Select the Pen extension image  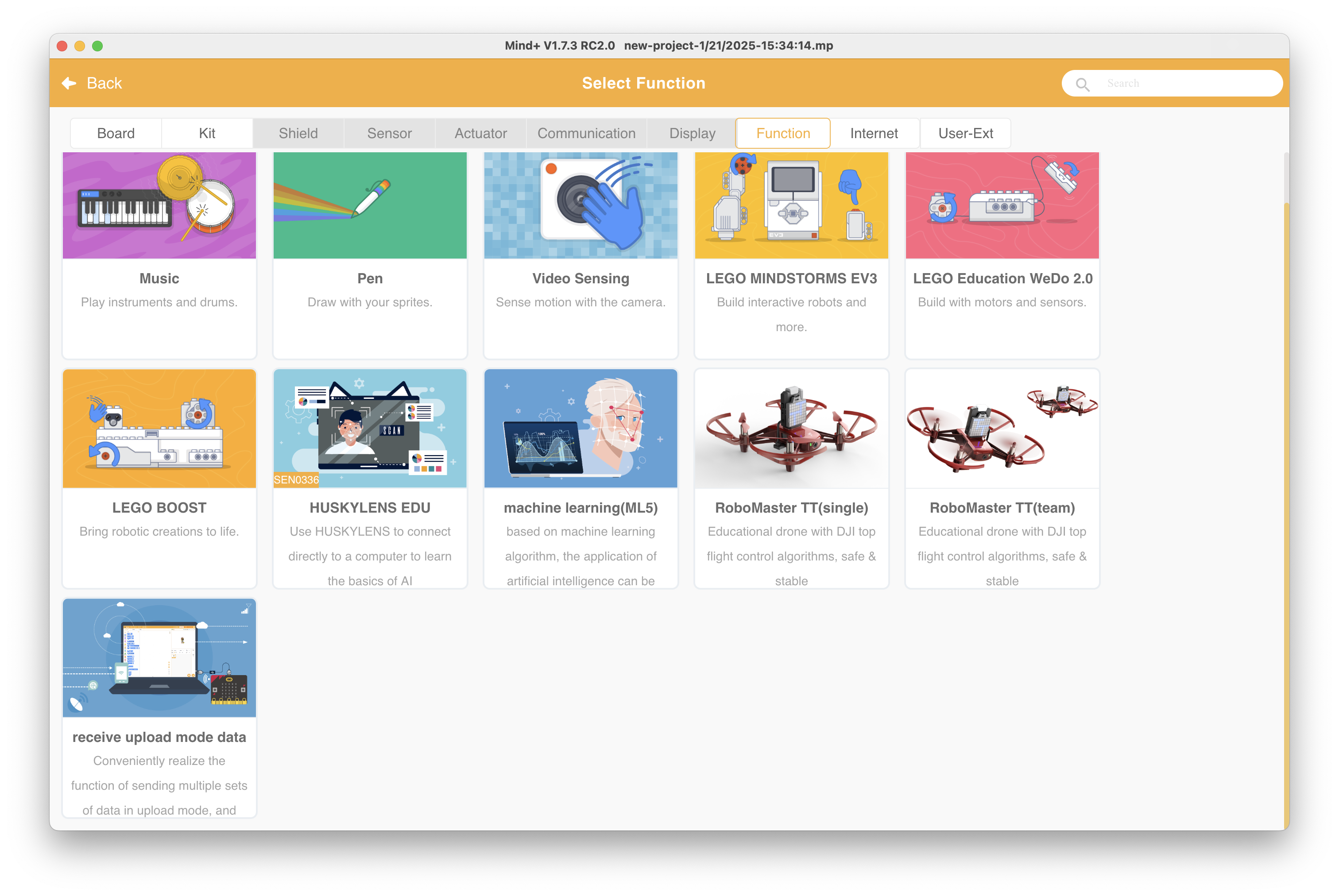pyautogui.click(x=370, y=205)
